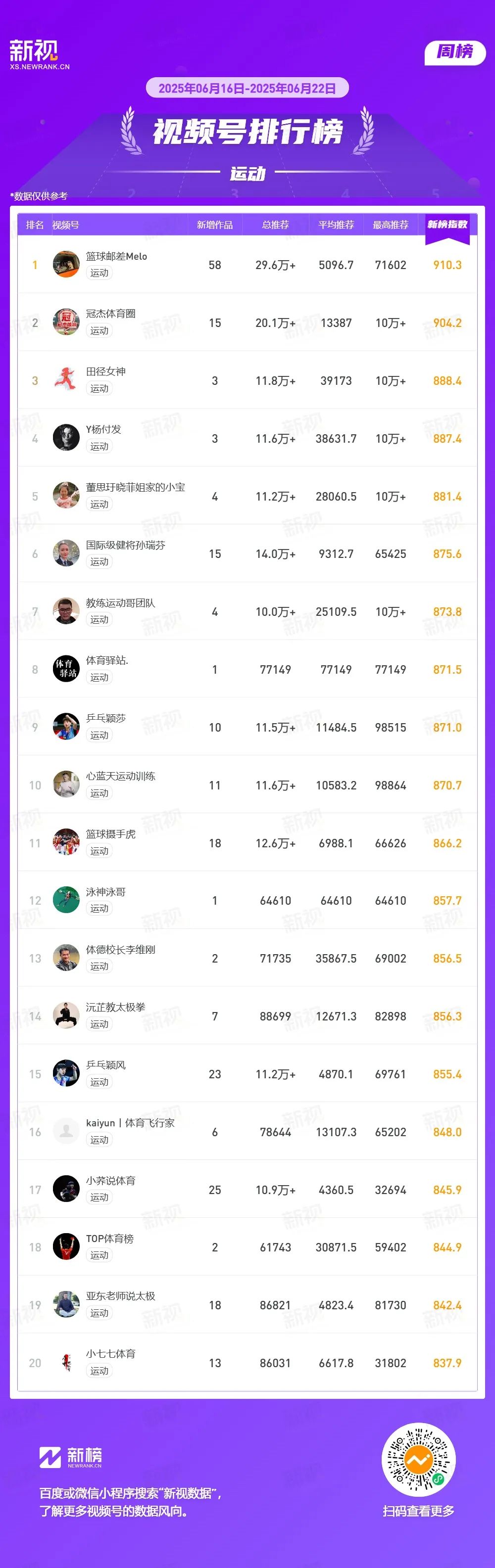The height and width of the screenshot is (1568, 495).
Task: Click the 体育驿站 black round avatar
Action: click(66, 670)
